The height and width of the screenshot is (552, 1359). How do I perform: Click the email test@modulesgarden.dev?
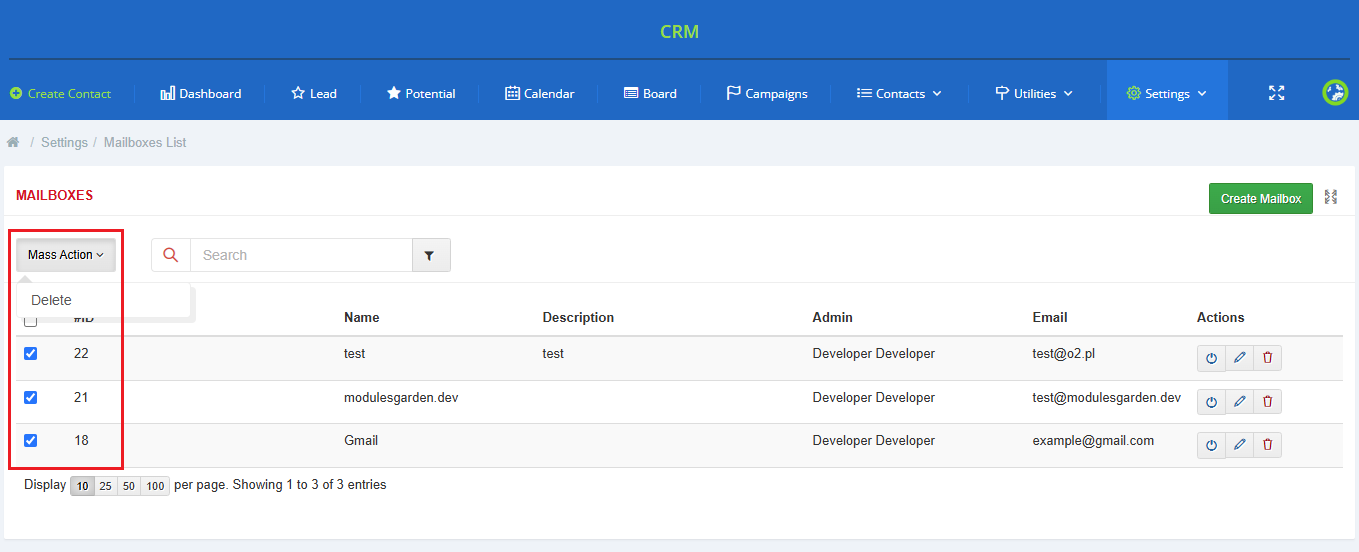[x=1107, y=397]
